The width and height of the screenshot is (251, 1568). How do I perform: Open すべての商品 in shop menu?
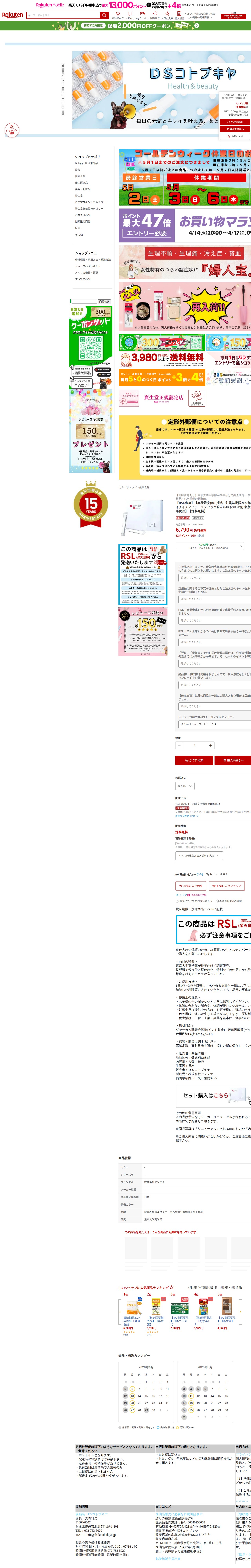(83, 279)
